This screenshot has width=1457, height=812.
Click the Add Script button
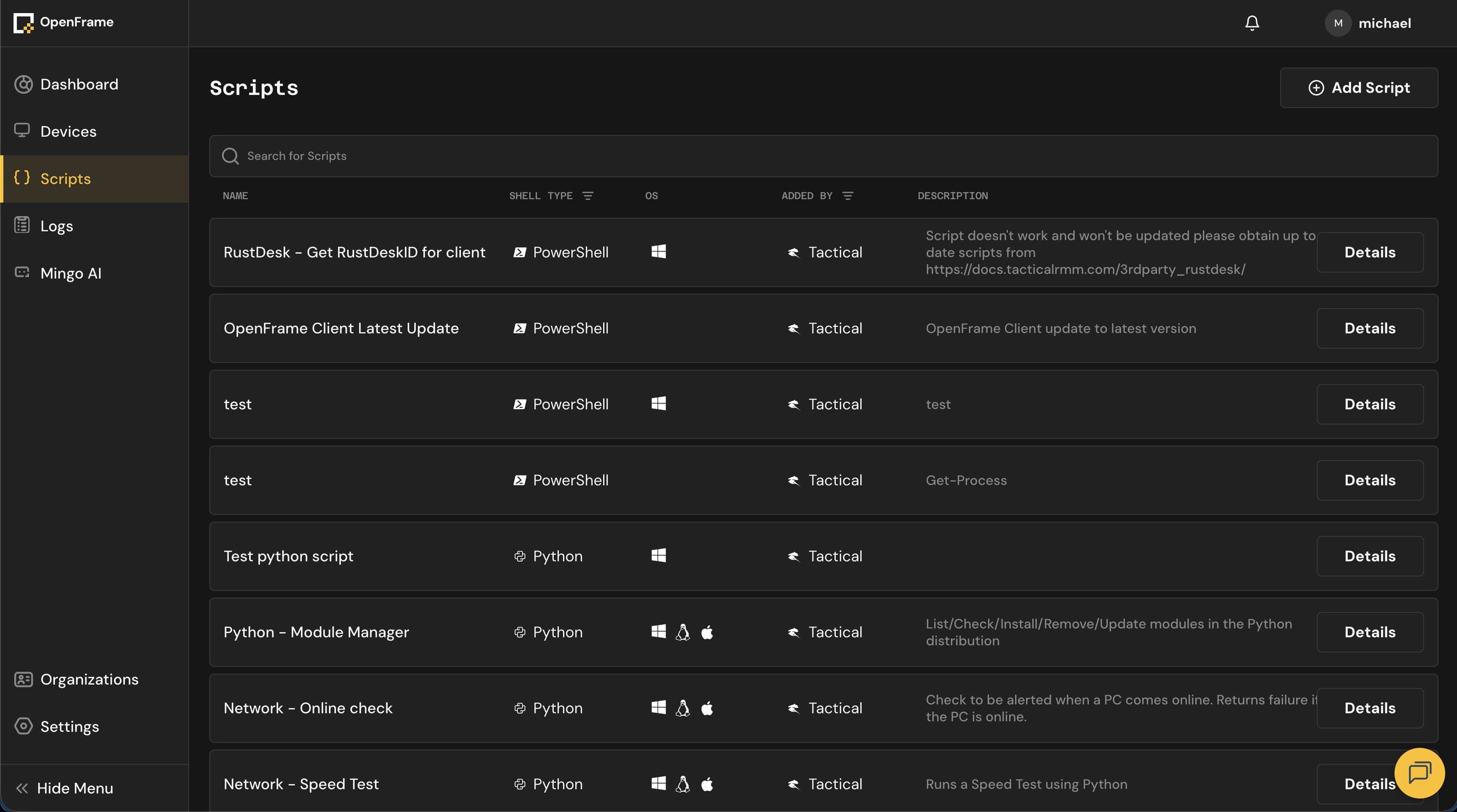click(x=1358, y=87)
